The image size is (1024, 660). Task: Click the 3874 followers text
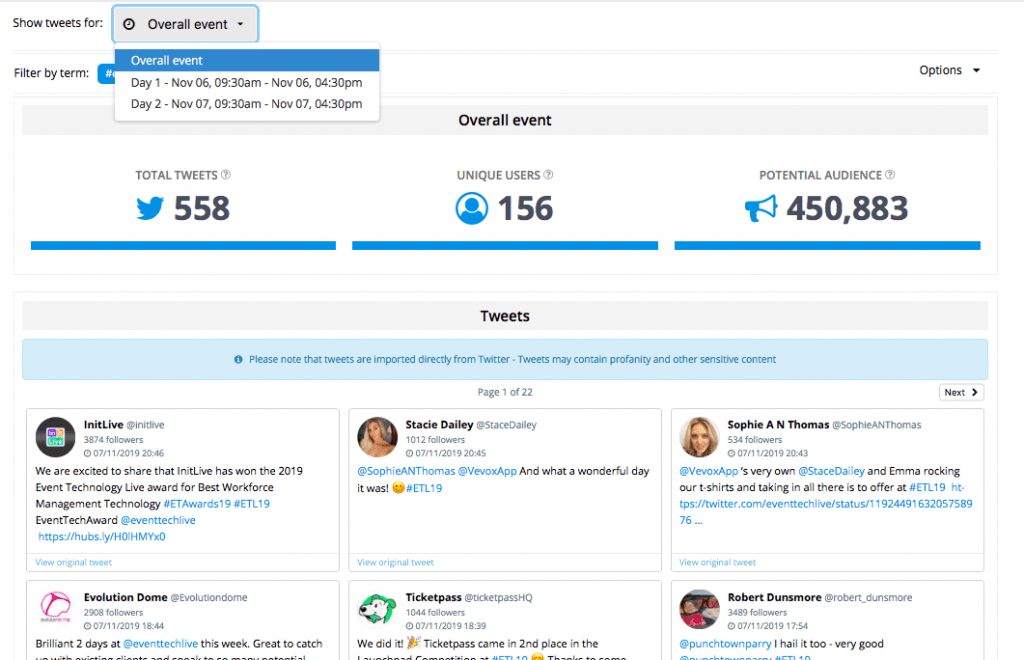click(x=113, y=440)
